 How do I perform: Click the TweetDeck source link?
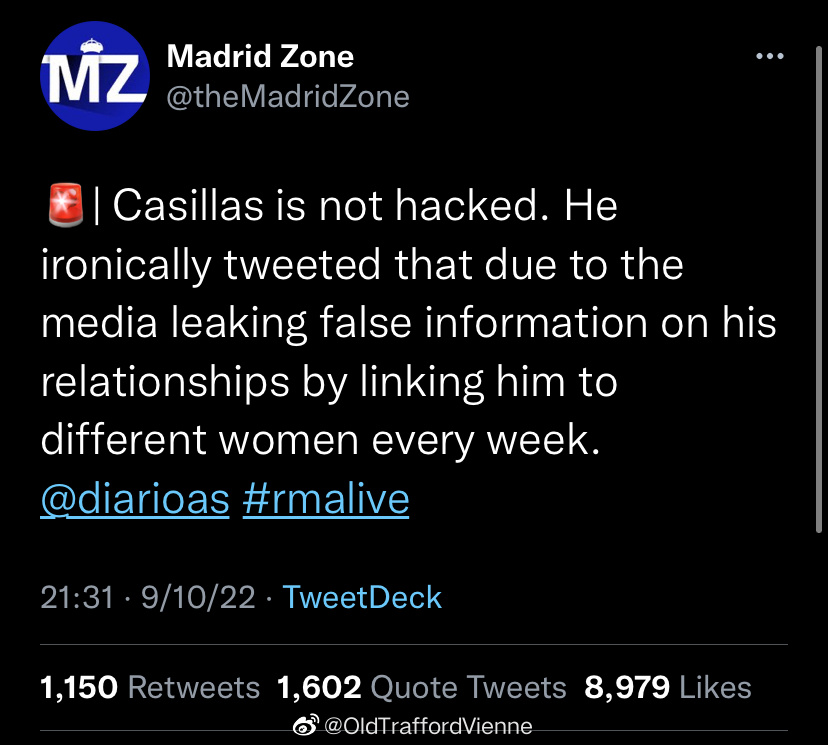pyautogui.click(x=362, y=598)
